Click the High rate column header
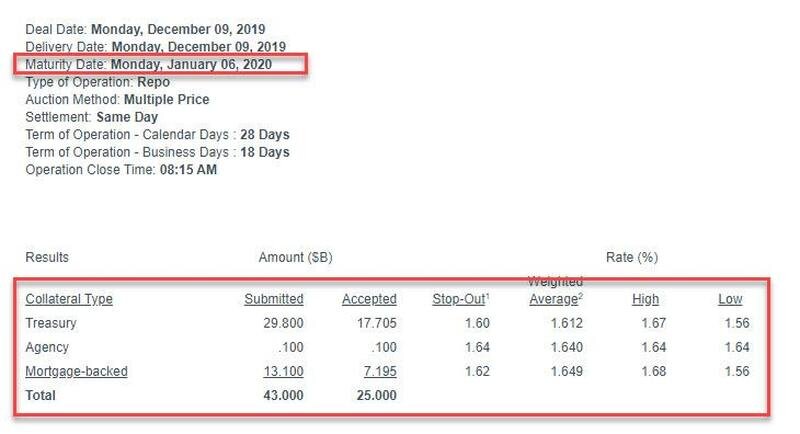The image size is (800, 434). pyautogui.click(x=645, y=299)
